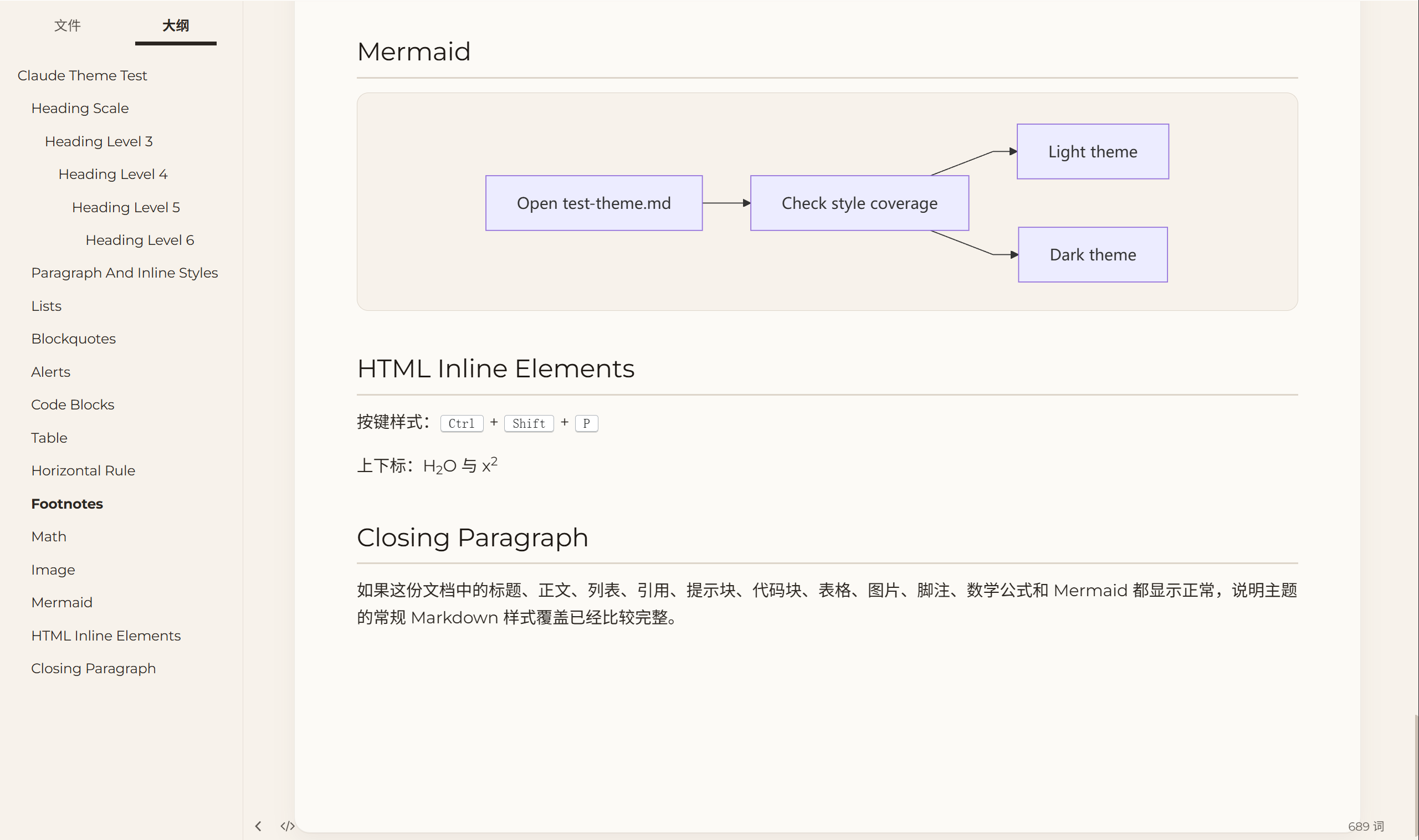
Task: Switch to the 文件 tab
Action: [68, 25]
